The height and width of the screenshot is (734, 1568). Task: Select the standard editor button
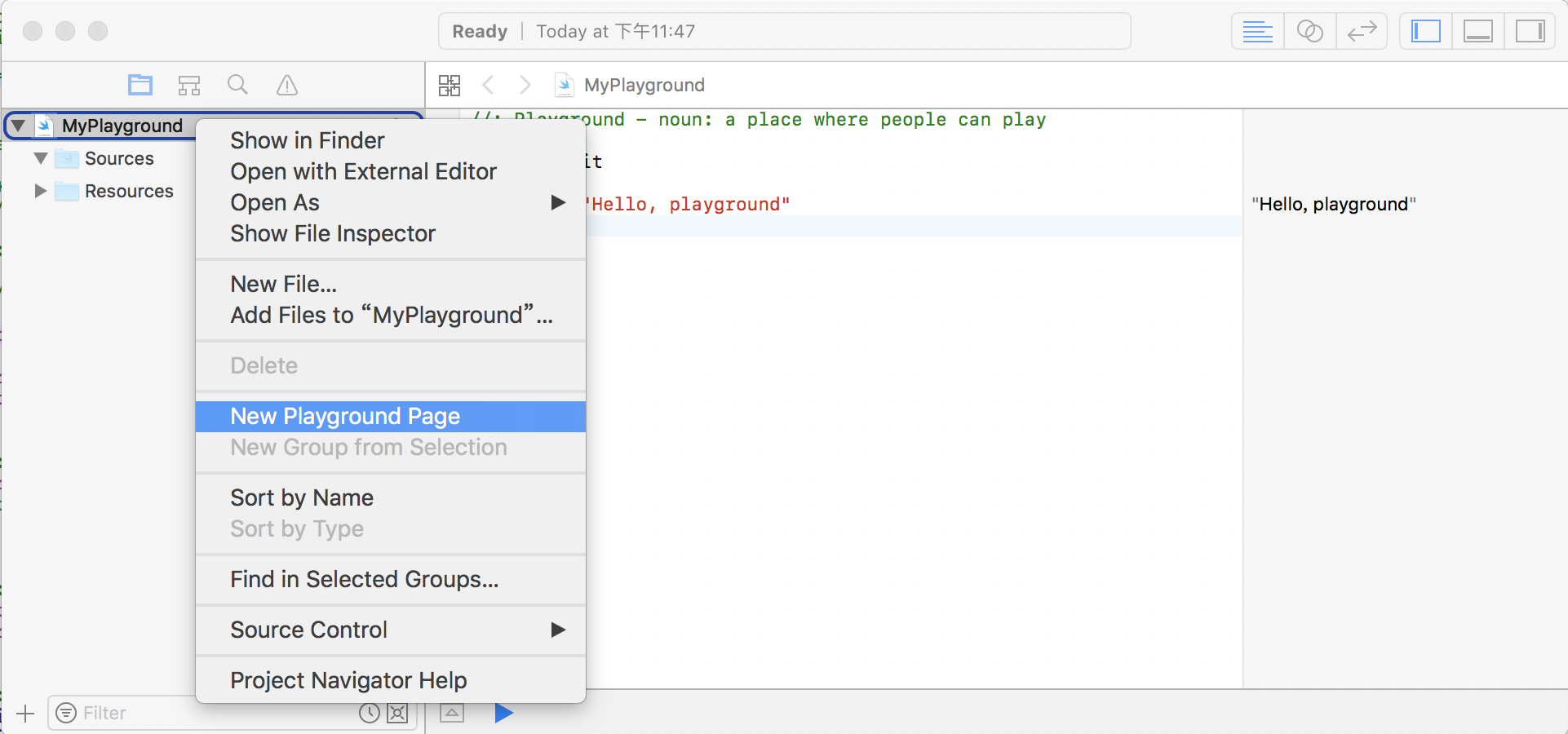pos(1257,32)
